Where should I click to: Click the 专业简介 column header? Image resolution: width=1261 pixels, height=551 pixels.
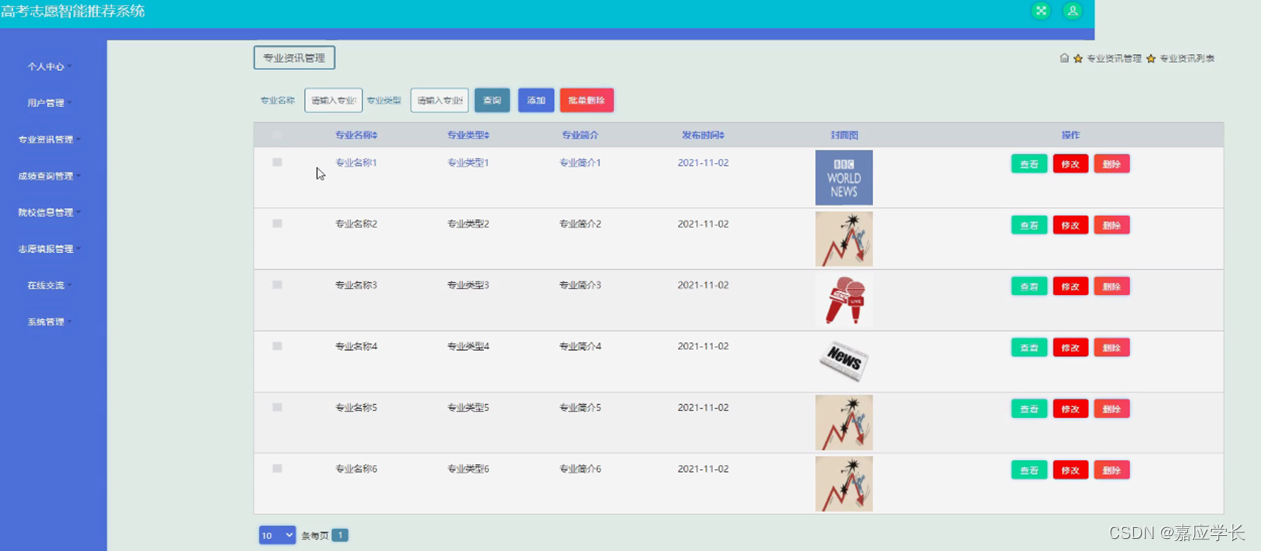pyautogui.click(x=580, y=135)
